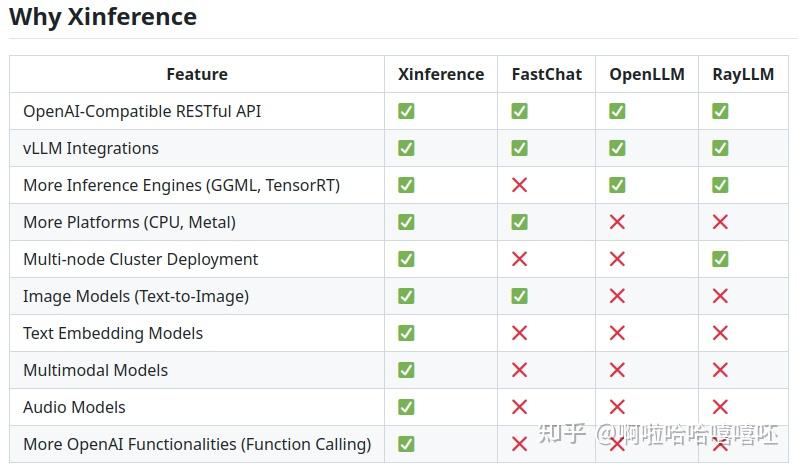Click FastChat red cross for Inference Engines row
The height and width of the screenshot is (467, 798).
click(x=519, y=185)
